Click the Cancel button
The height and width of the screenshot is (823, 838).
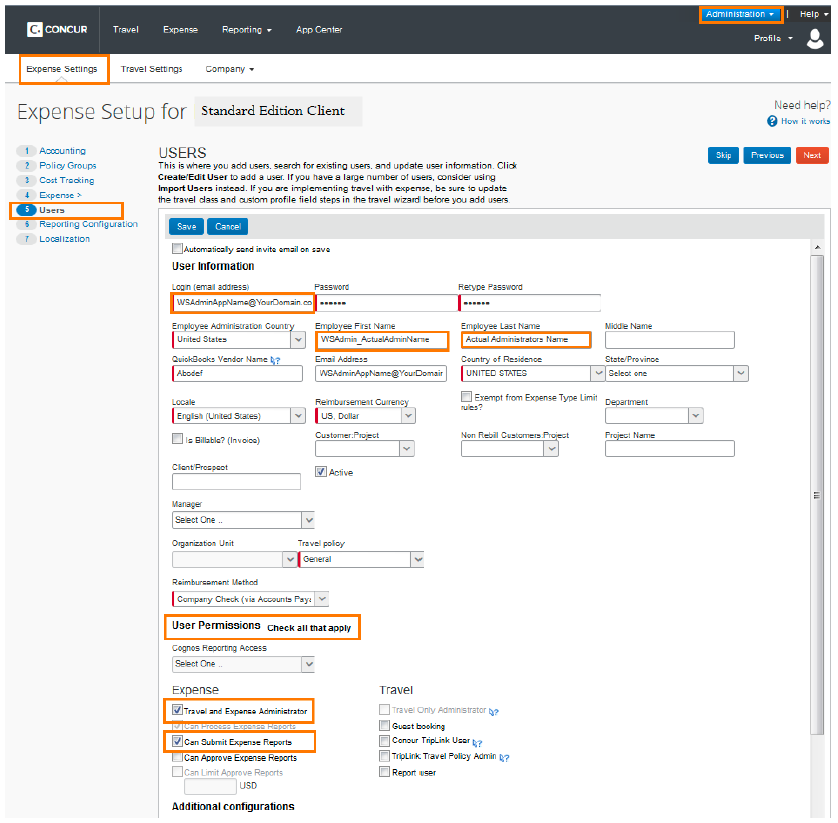228,227
